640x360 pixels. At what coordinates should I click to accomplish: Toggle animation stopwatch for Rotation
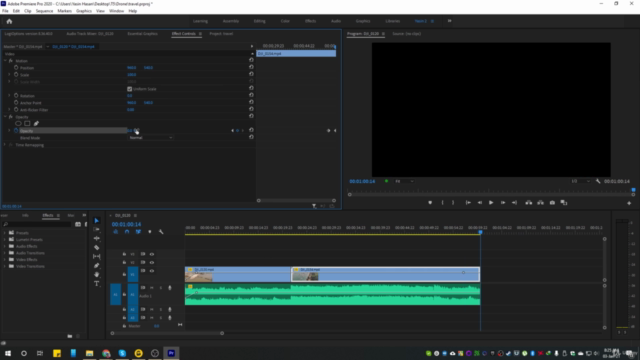16,95
